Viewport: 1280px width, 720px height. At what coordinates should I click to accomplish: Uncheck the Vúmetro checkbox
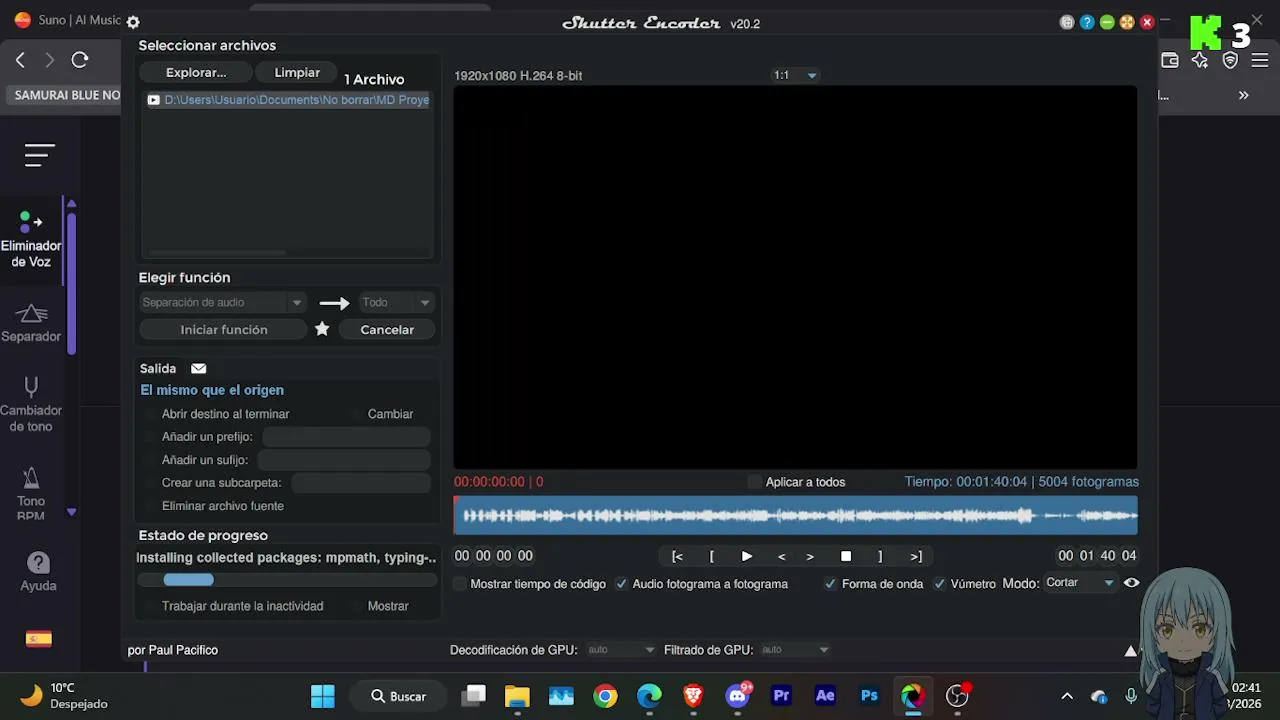point(939,584)
